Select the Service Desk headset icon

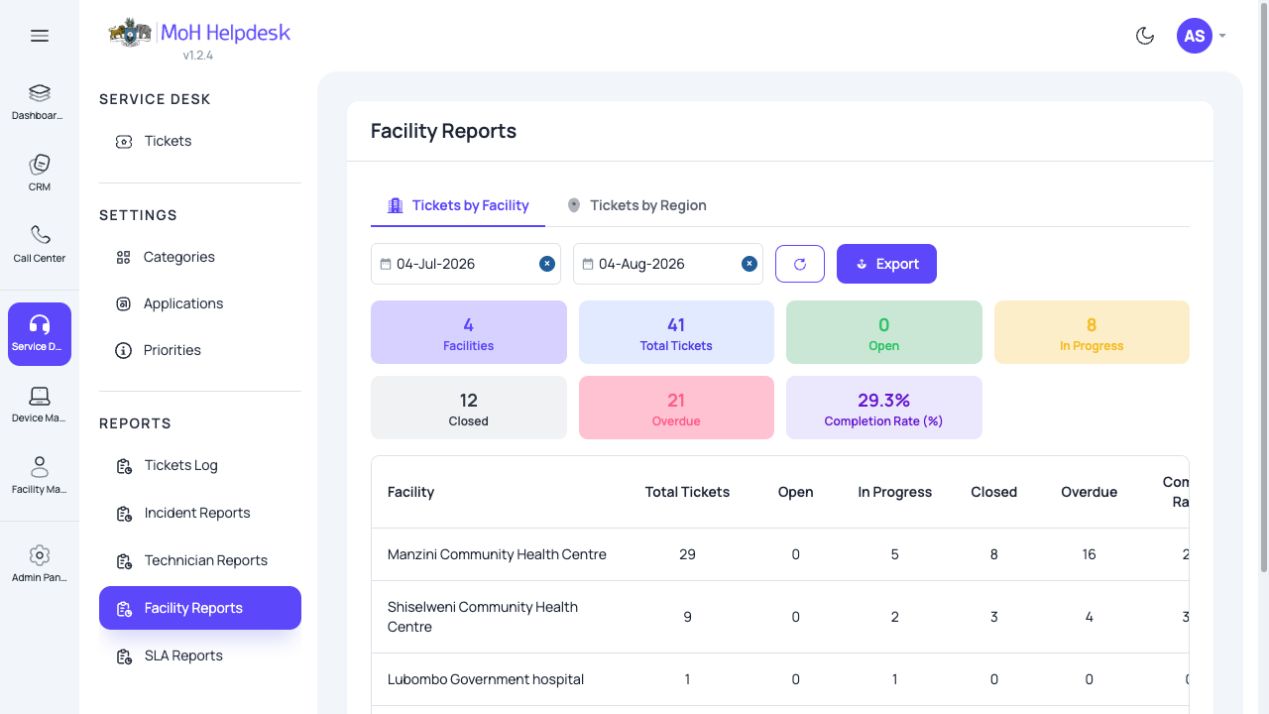[39, 334]
